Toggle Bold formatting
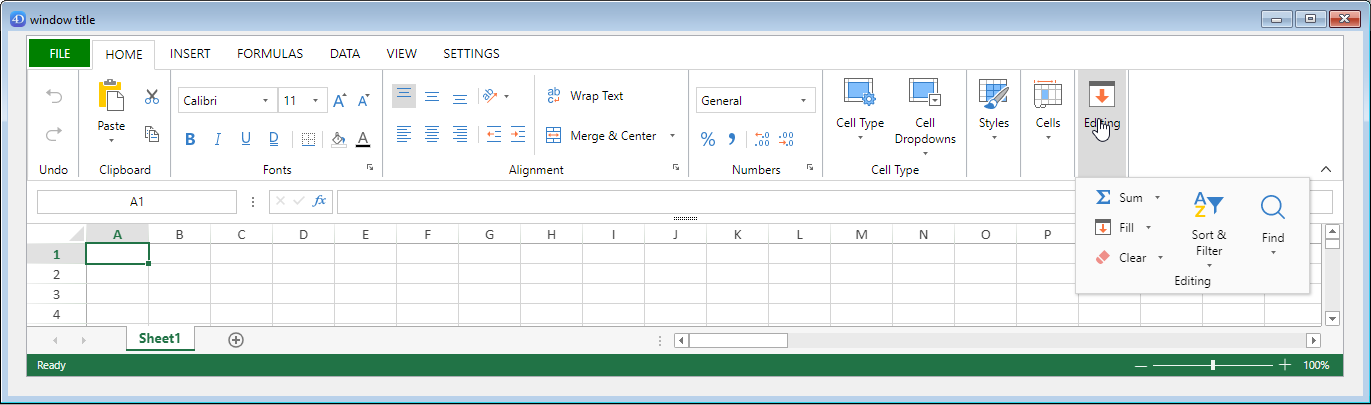 coord(190,139)
